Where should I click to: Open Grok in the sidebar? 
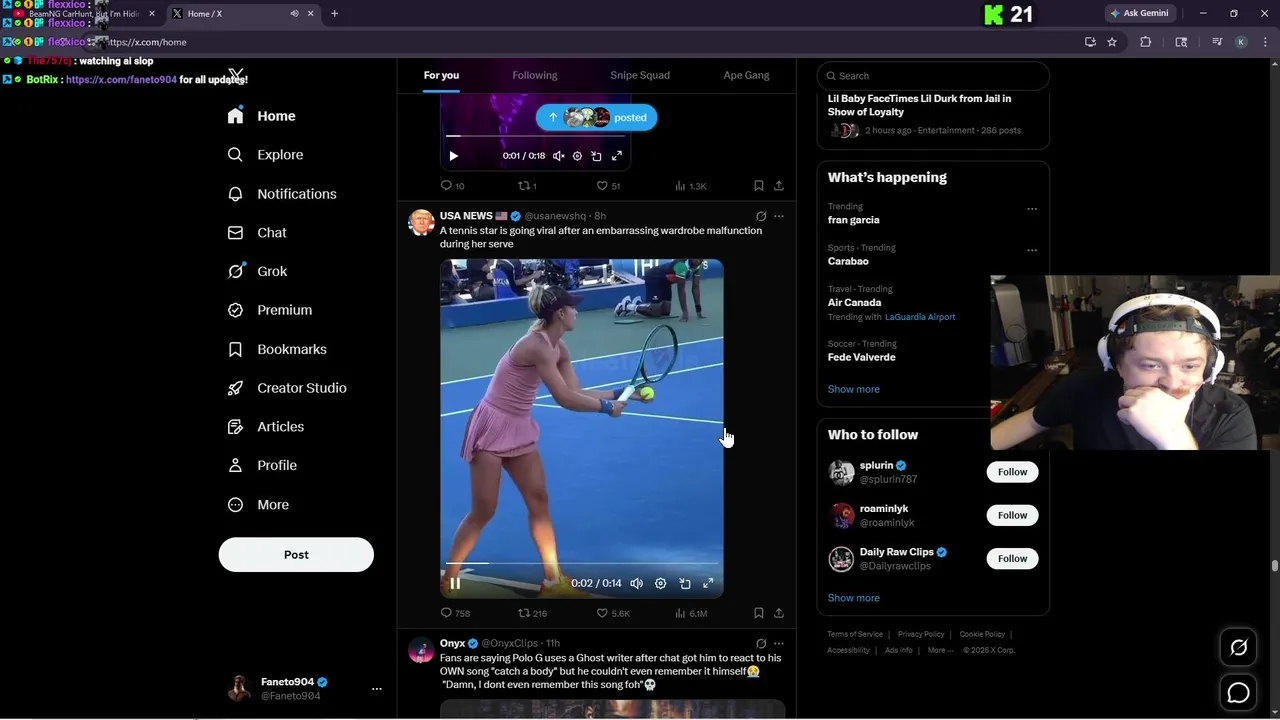tap(257, 271)
